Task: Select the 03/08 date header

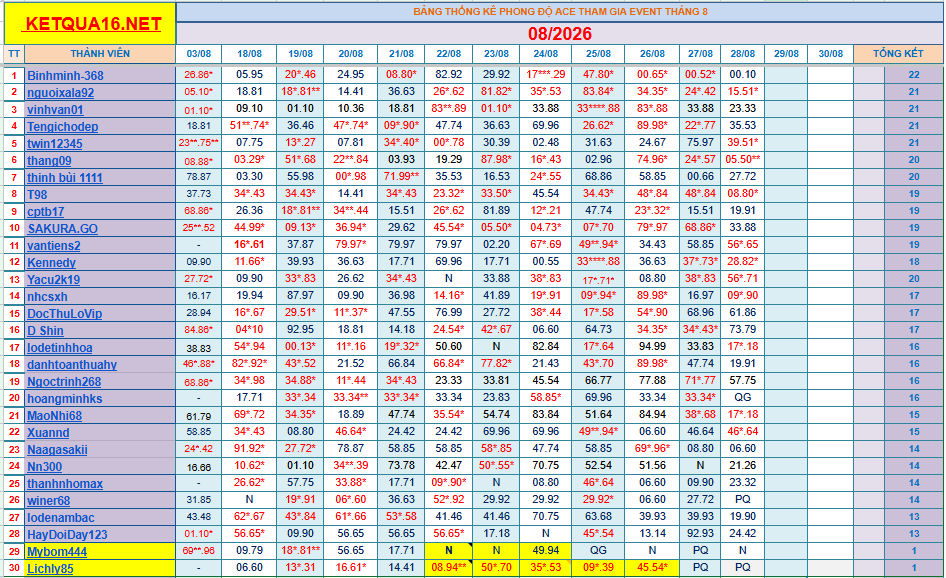Action: pos(198,54)
